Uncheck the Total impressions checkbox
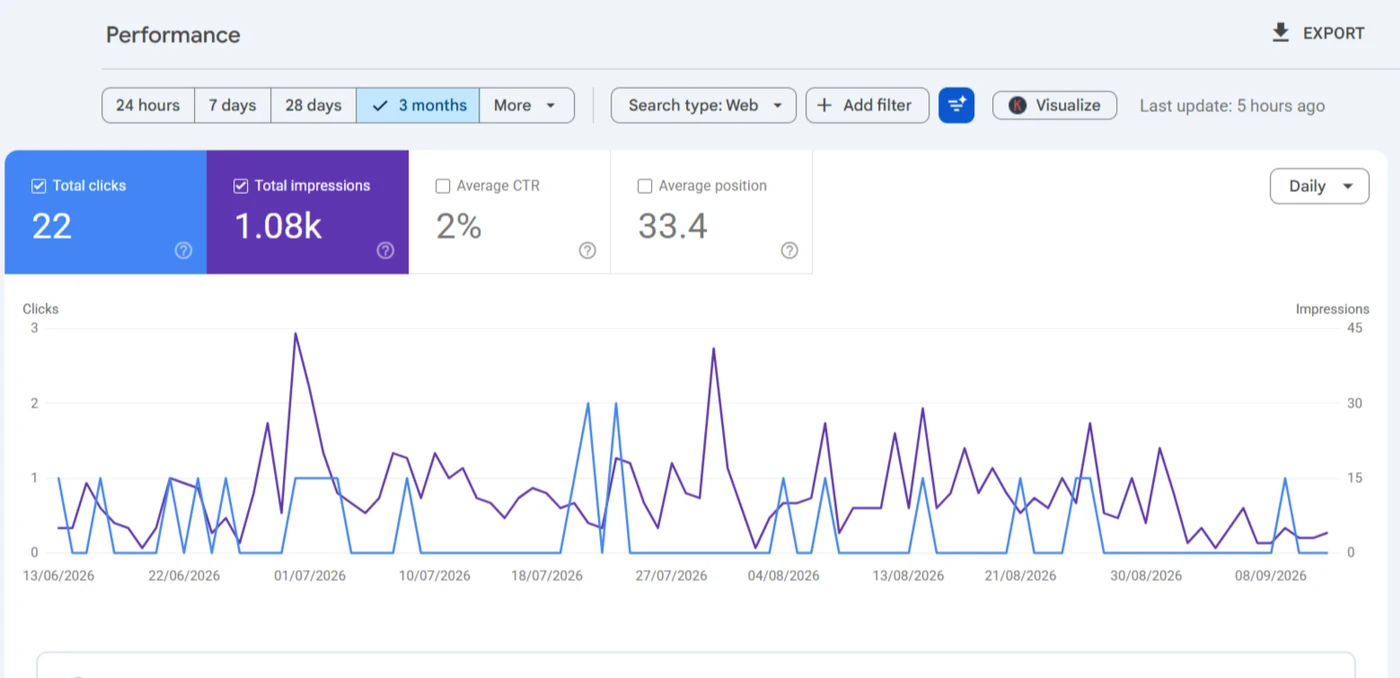The image size is (1400, 678). pos(240,186)
